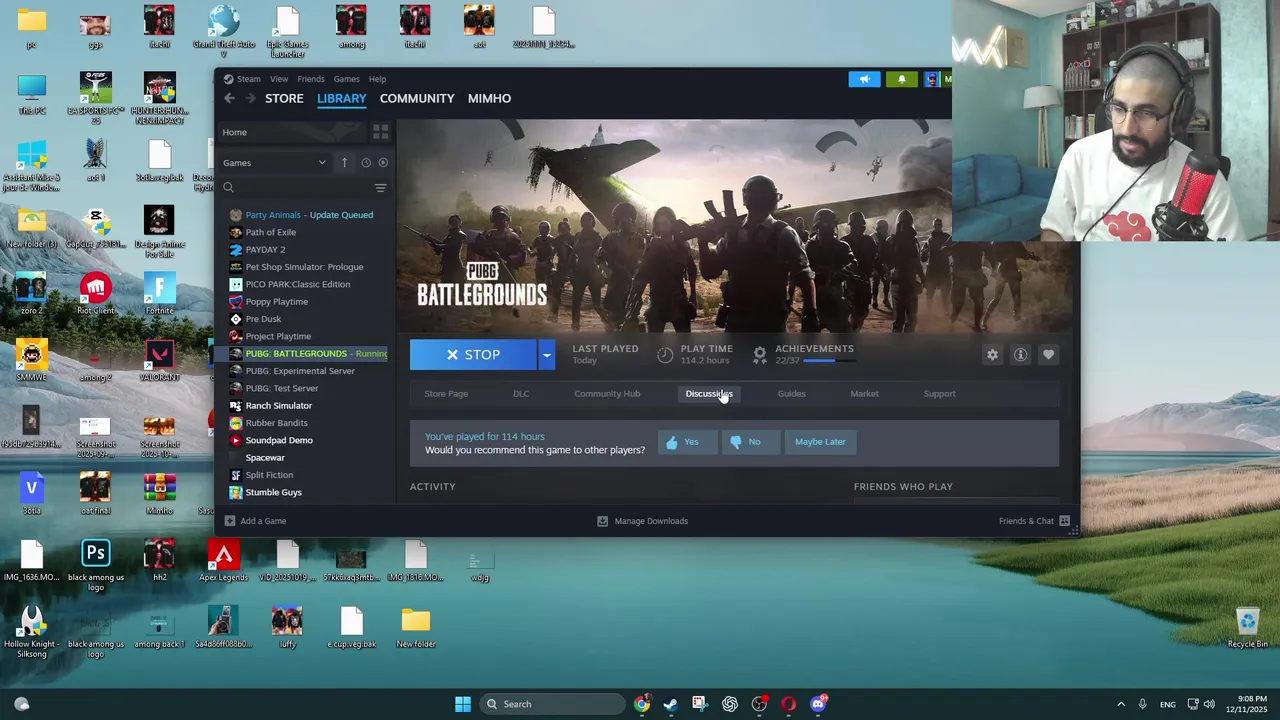Show game info circle icon
This screenshot has width=1280, height=720.
coord(1020,355)
